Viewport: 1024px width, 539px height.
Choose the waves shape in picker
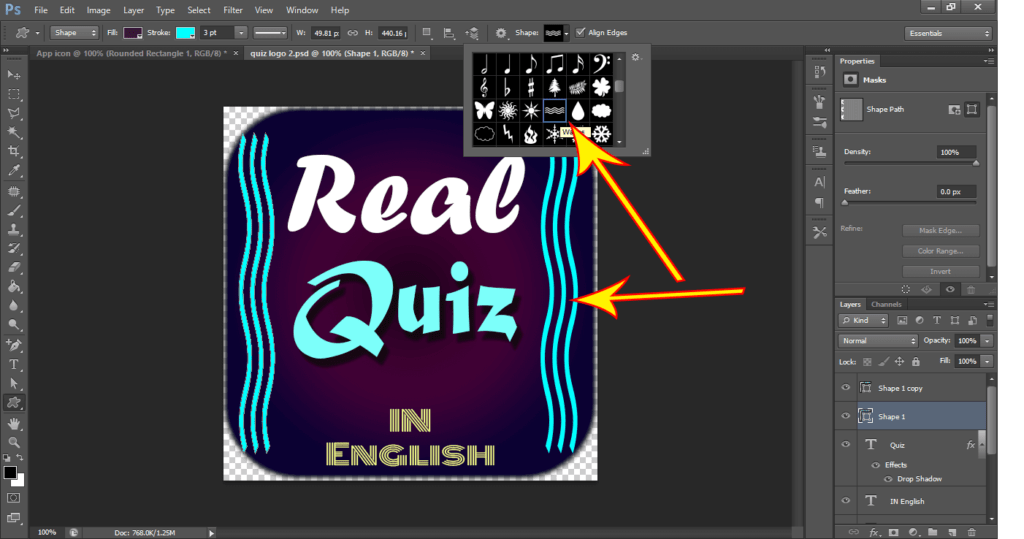coord(554,110)
